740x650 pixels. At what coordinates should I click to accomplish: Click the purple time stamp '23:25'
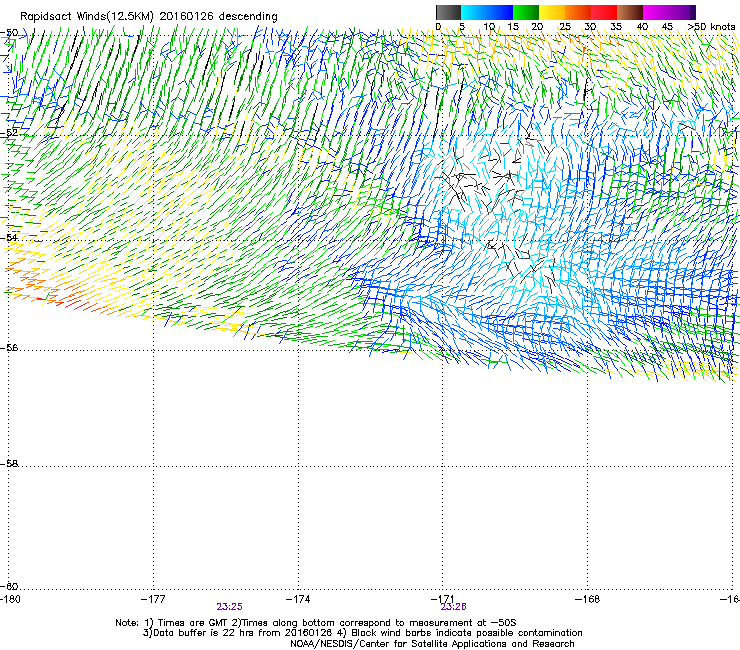229,607
